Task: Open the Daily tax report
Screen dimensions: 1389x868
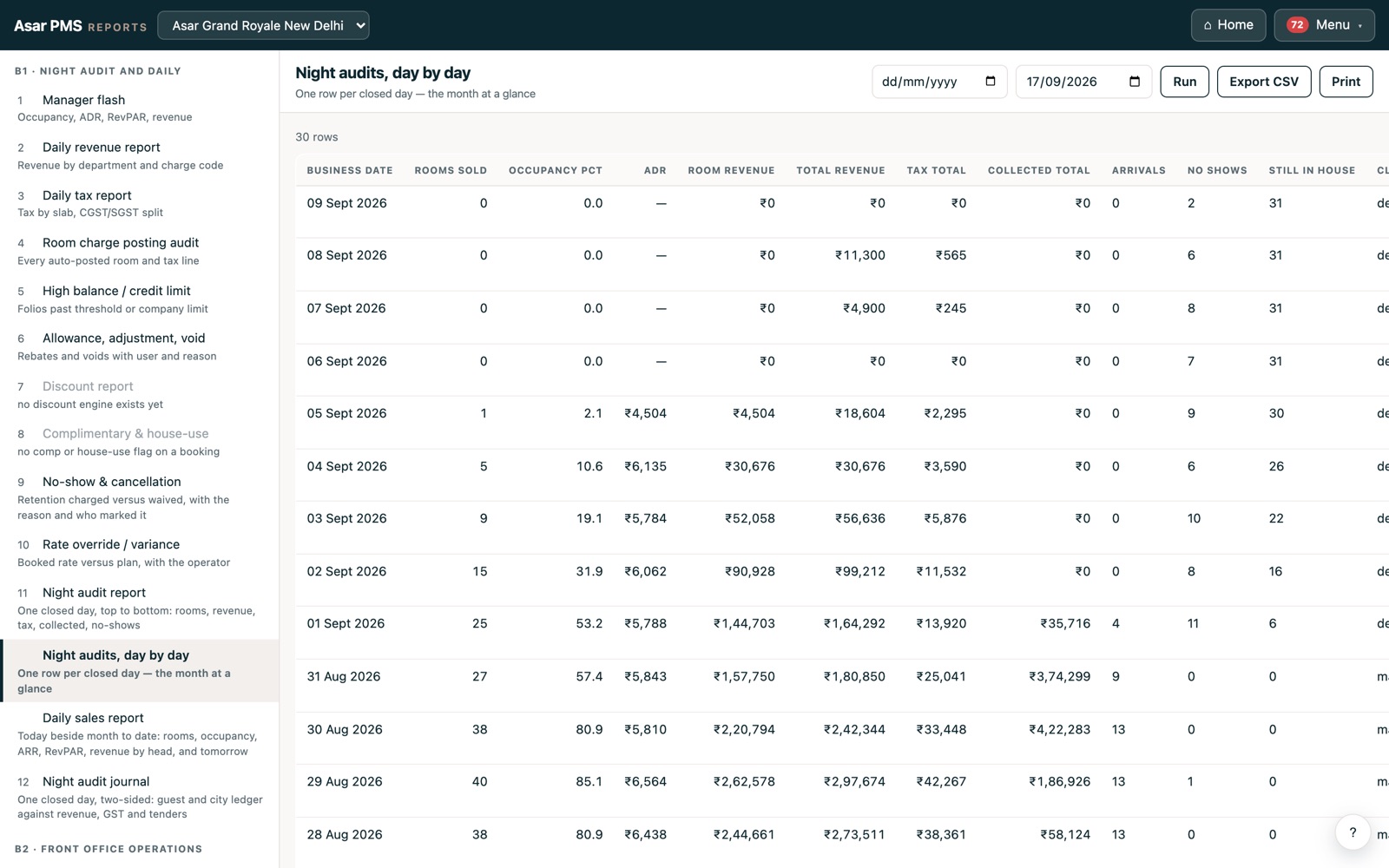Action: click(x=139, y=203)
